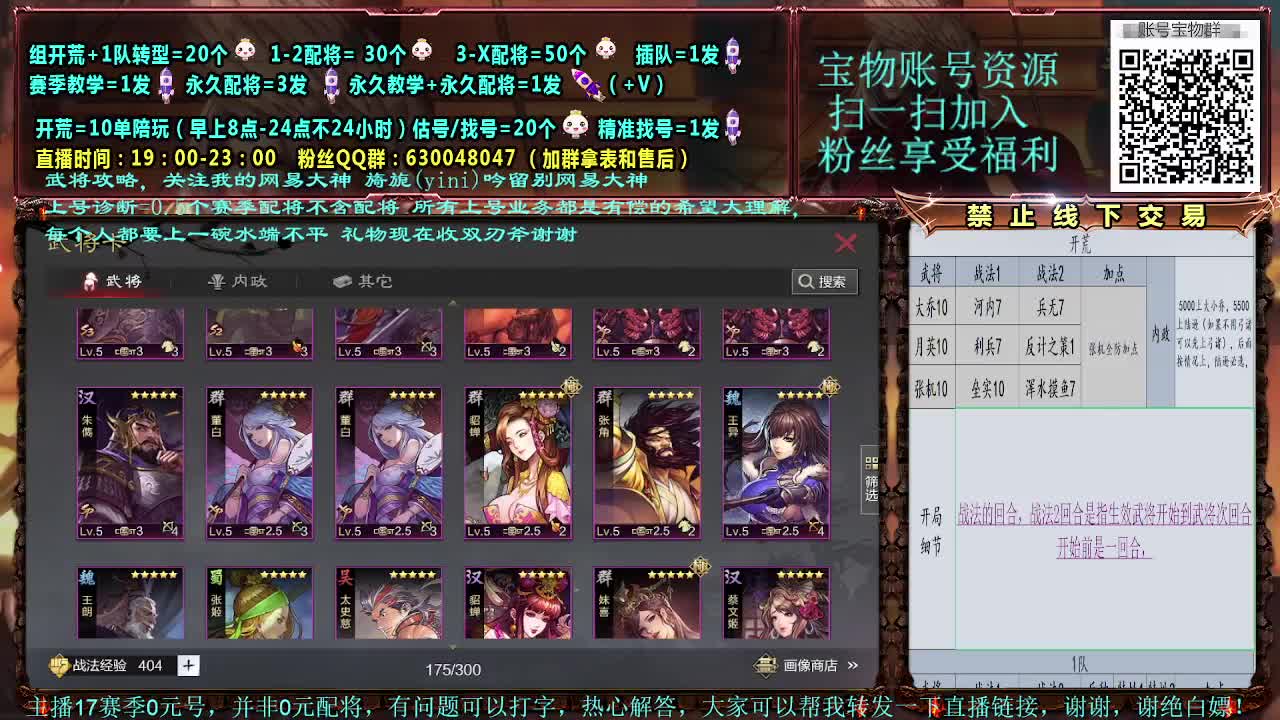Open the 内政 tab
The width and height of the screenshot is (1280, 720).
(x=237, y=281)
